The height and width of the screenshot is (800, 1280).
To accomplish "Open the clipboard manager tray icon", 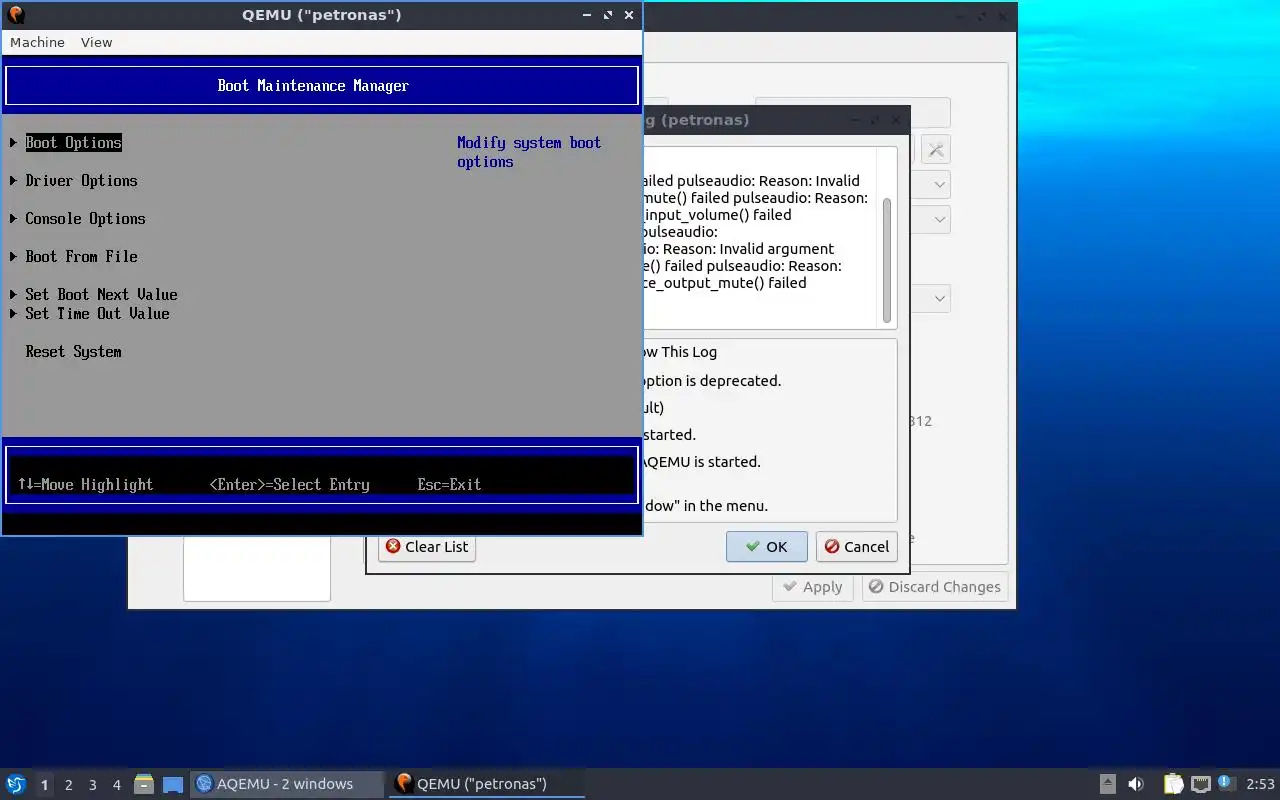I will [1173, 784].
